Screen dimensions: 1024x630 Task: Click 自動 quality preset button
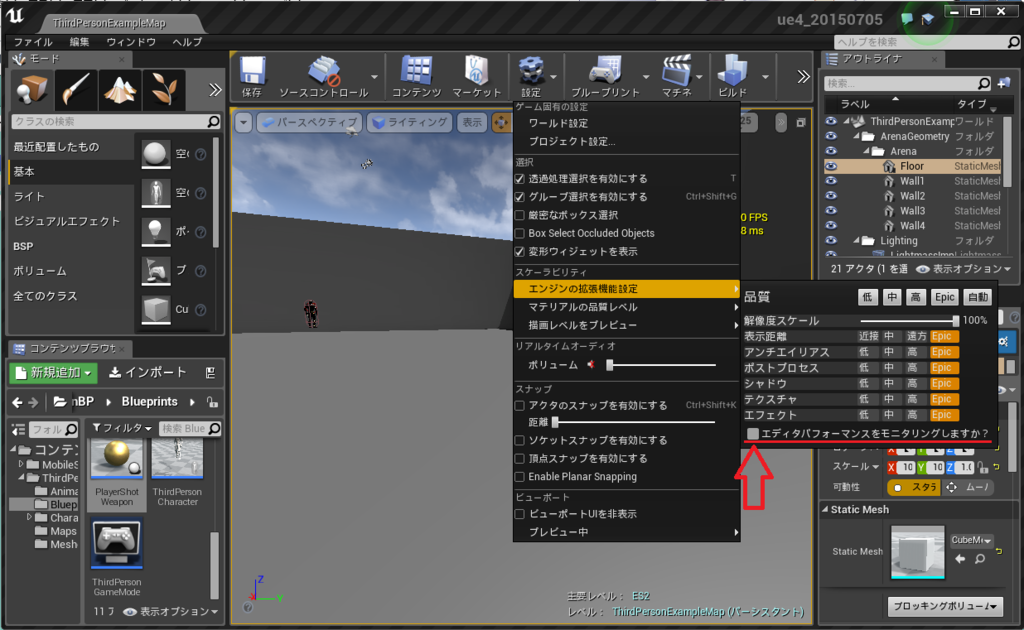click(978, 297)
